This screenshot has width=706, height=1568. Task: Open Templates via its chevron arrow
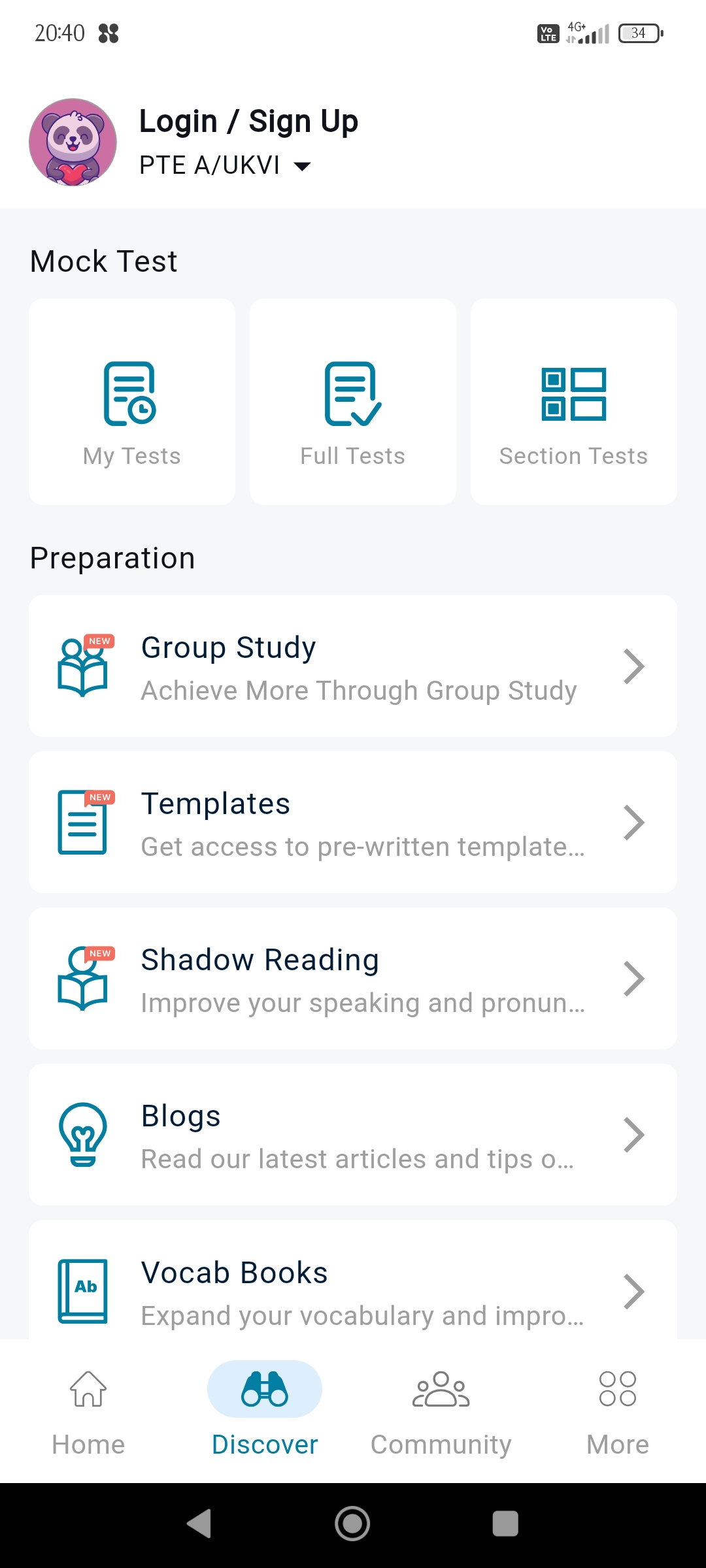[633, 823]
